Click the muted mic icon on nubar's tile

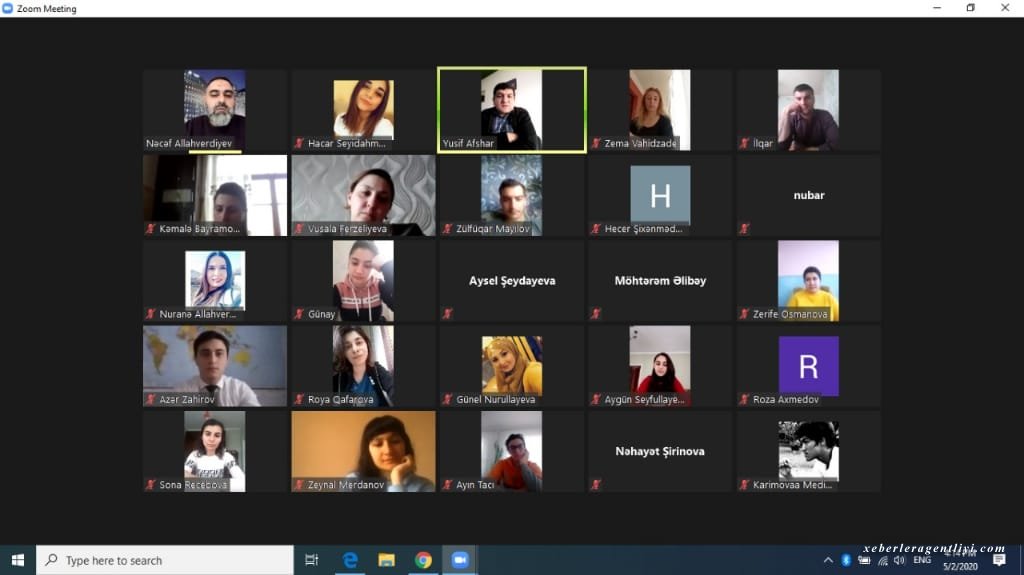(744, 229)
